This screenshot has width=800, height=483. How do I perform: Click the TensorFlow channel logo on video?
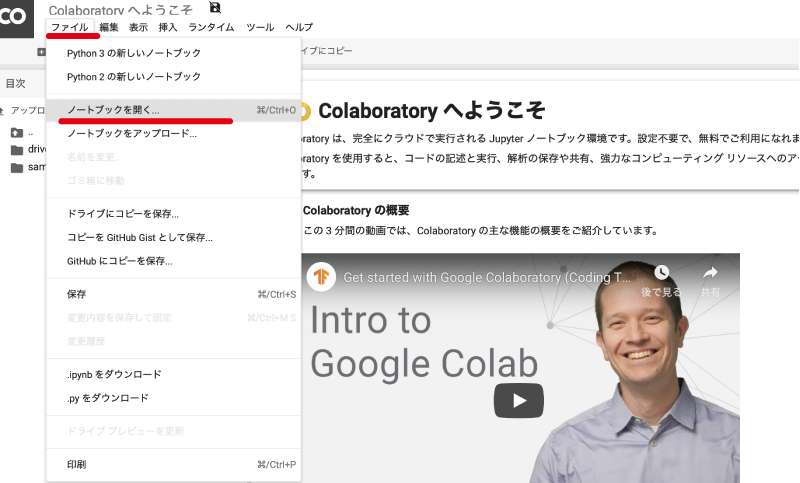[321, 276]
